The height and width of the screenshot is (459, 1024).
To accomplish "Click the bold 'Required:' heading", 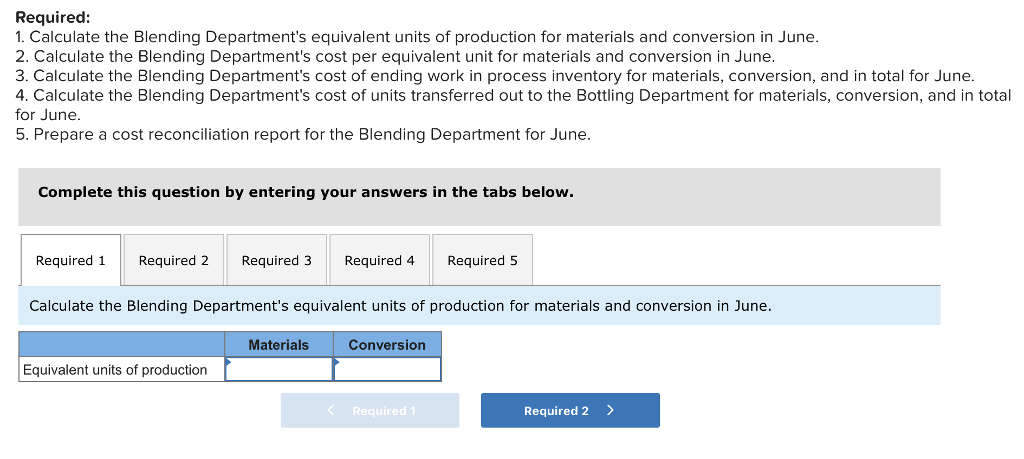I will 52,17.
